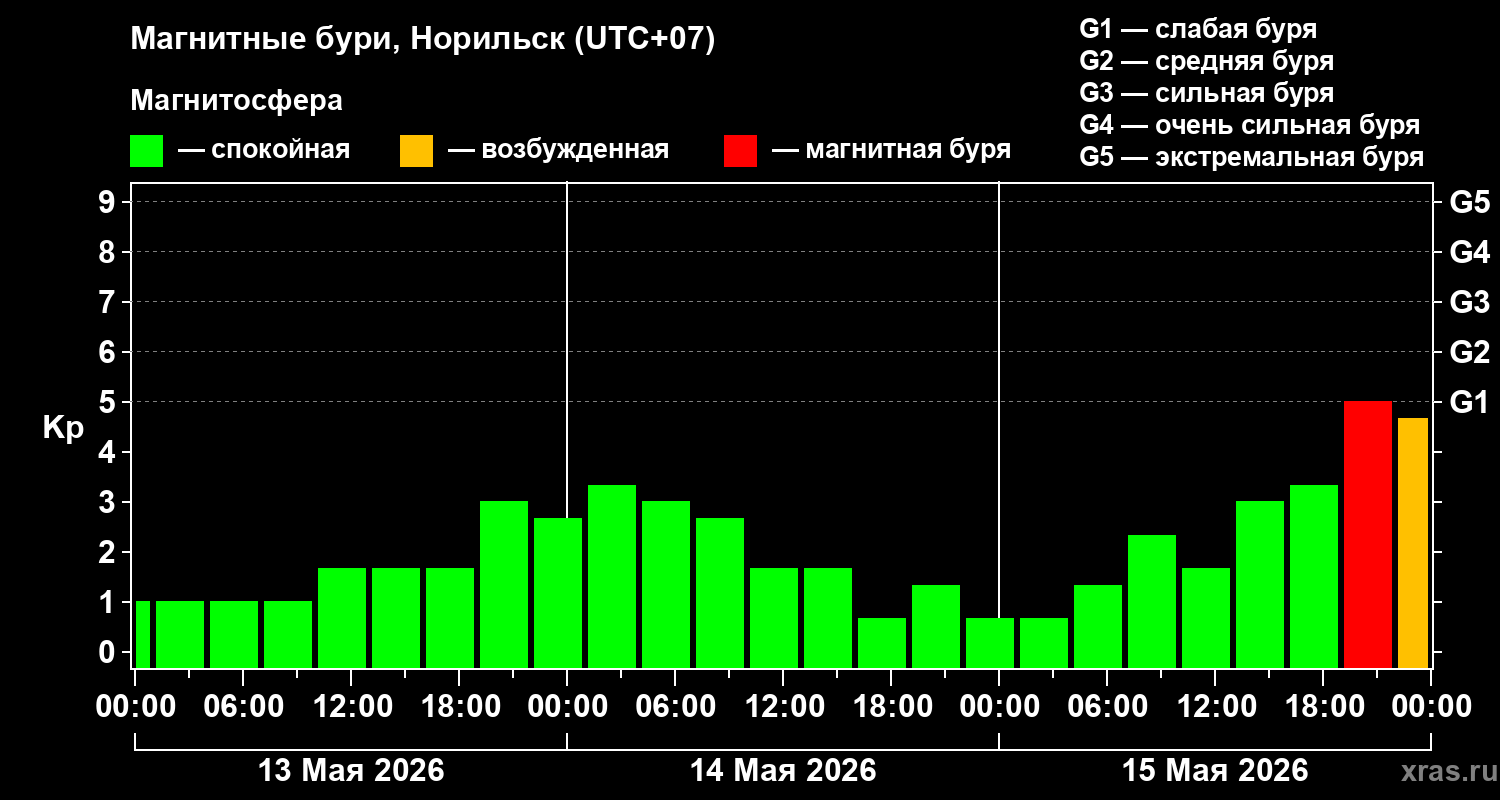Click the '13 Мая 2026' date label
The height and width of the screenshot is (800, 1500).
coord(351,771)
